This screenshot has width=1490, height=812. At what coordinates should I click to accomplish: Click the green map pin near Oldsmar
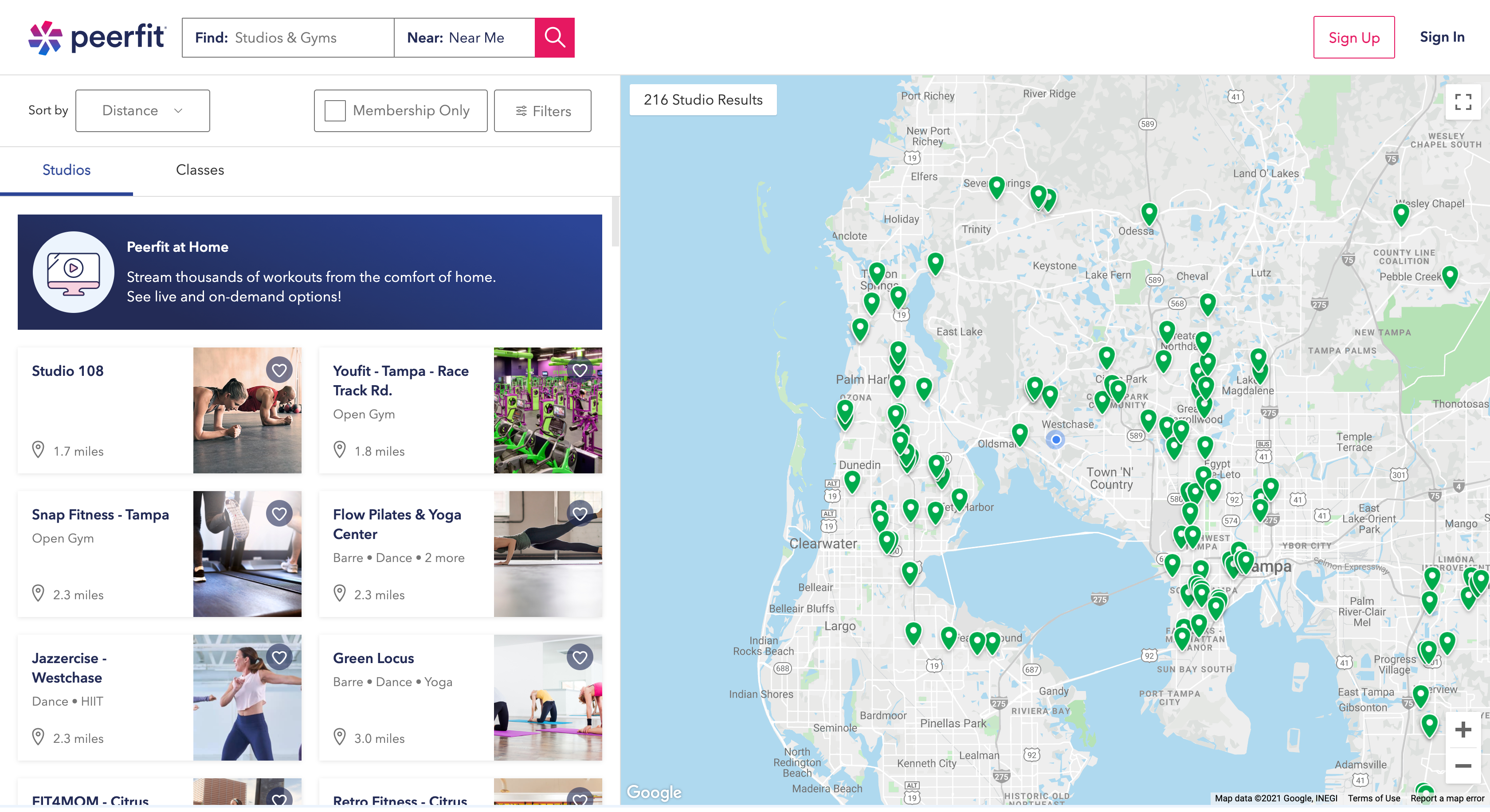[x=1019, y=435]
